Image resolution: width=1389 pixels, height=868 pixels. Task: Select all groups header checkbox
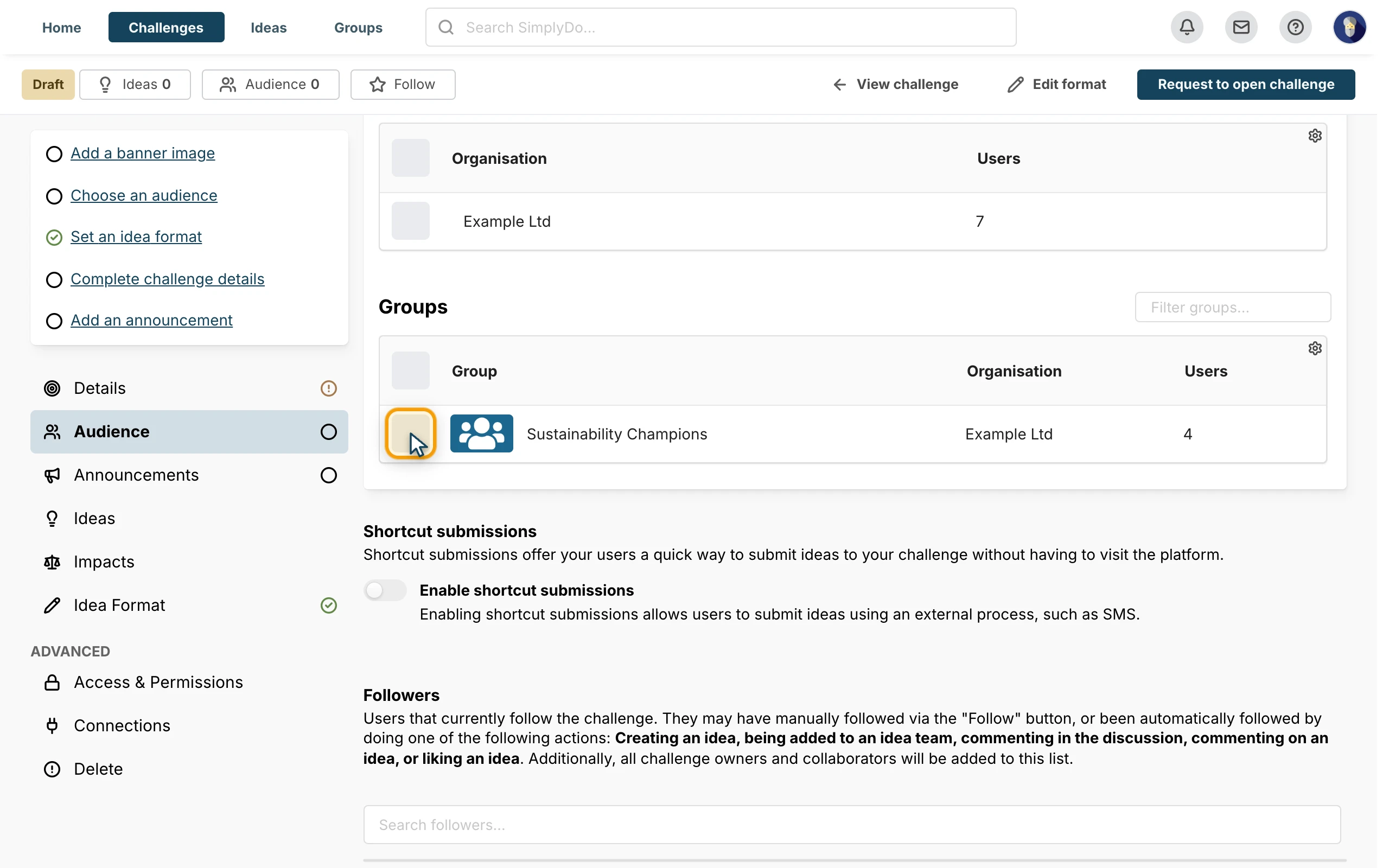point(410,371)
